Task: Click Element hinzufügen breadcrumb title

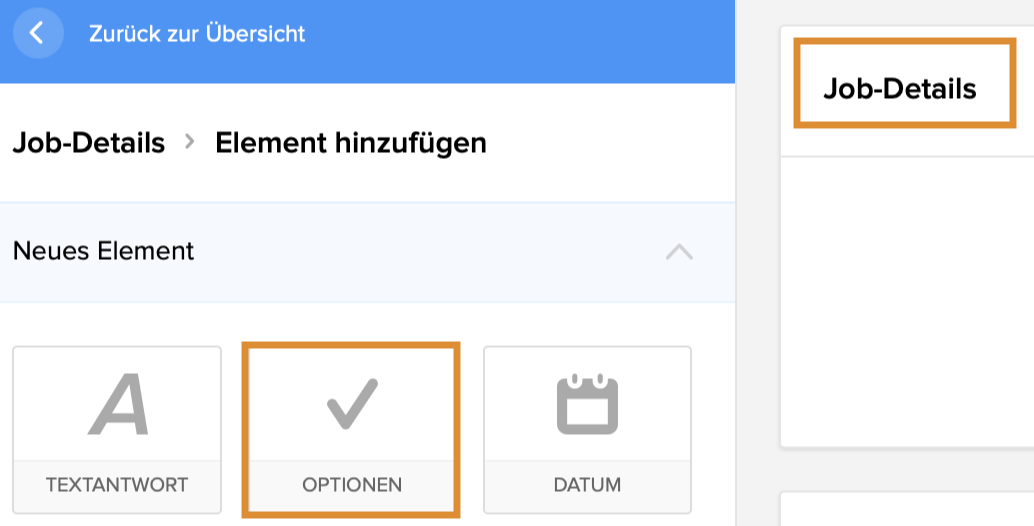Action: (x=351, y=143)
